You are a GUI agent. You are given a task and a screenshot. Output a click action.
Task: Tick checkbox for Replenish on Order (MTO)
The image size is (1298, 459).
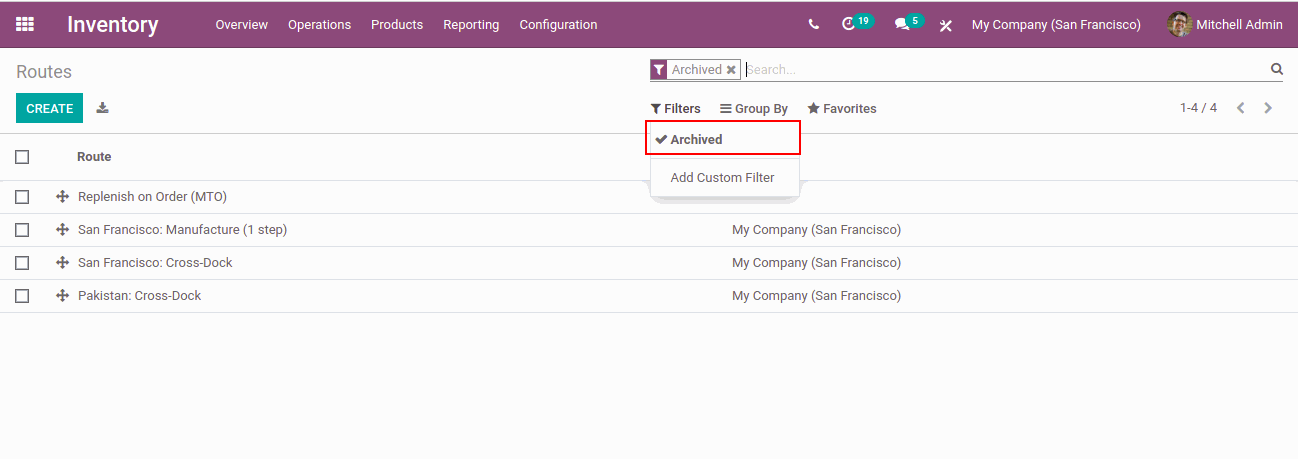click(22, 197)
